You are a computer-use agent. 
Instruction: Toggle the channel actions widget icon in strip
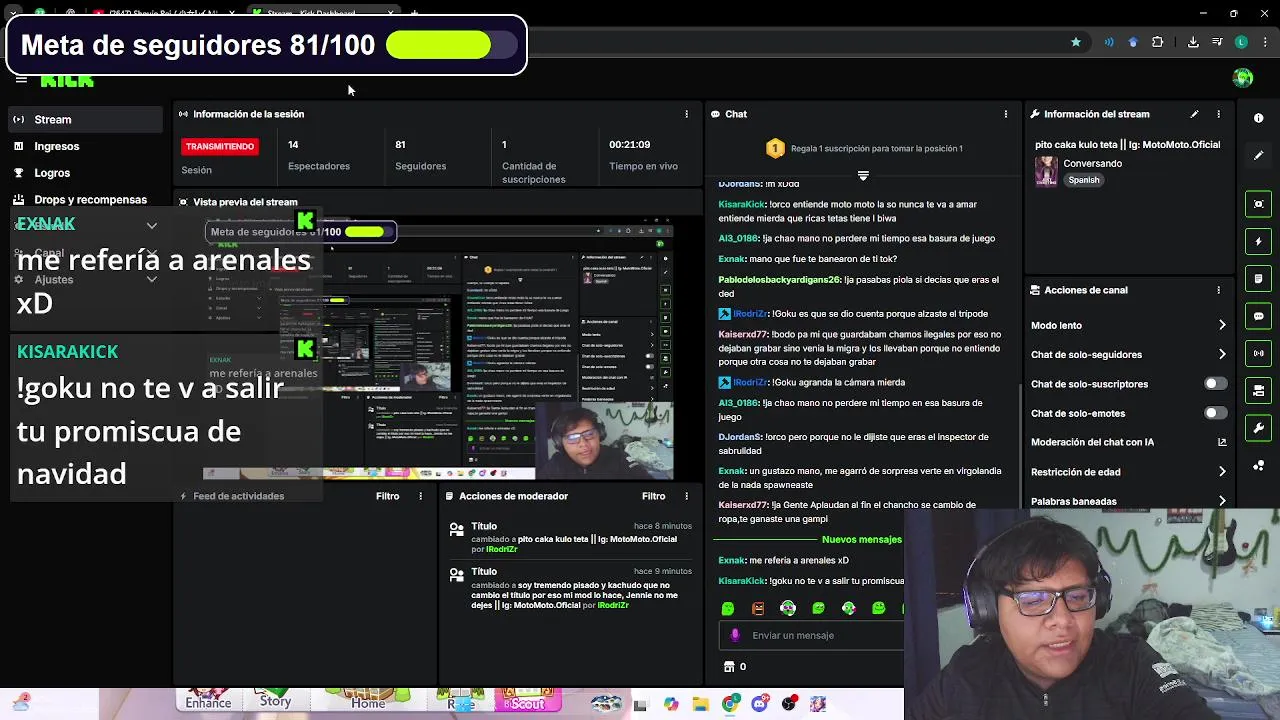coord(1258,390)
